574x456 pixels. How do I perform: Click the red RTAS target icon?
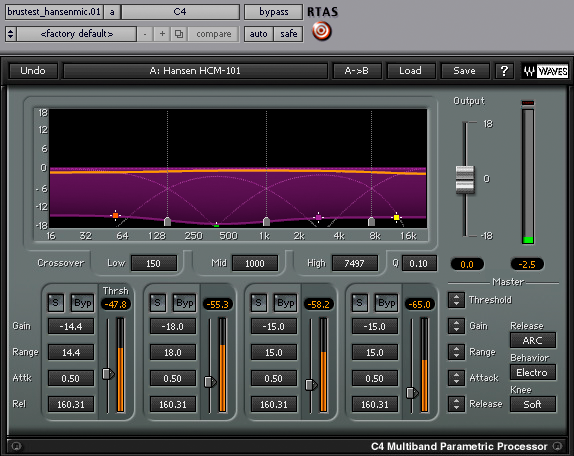322,31
